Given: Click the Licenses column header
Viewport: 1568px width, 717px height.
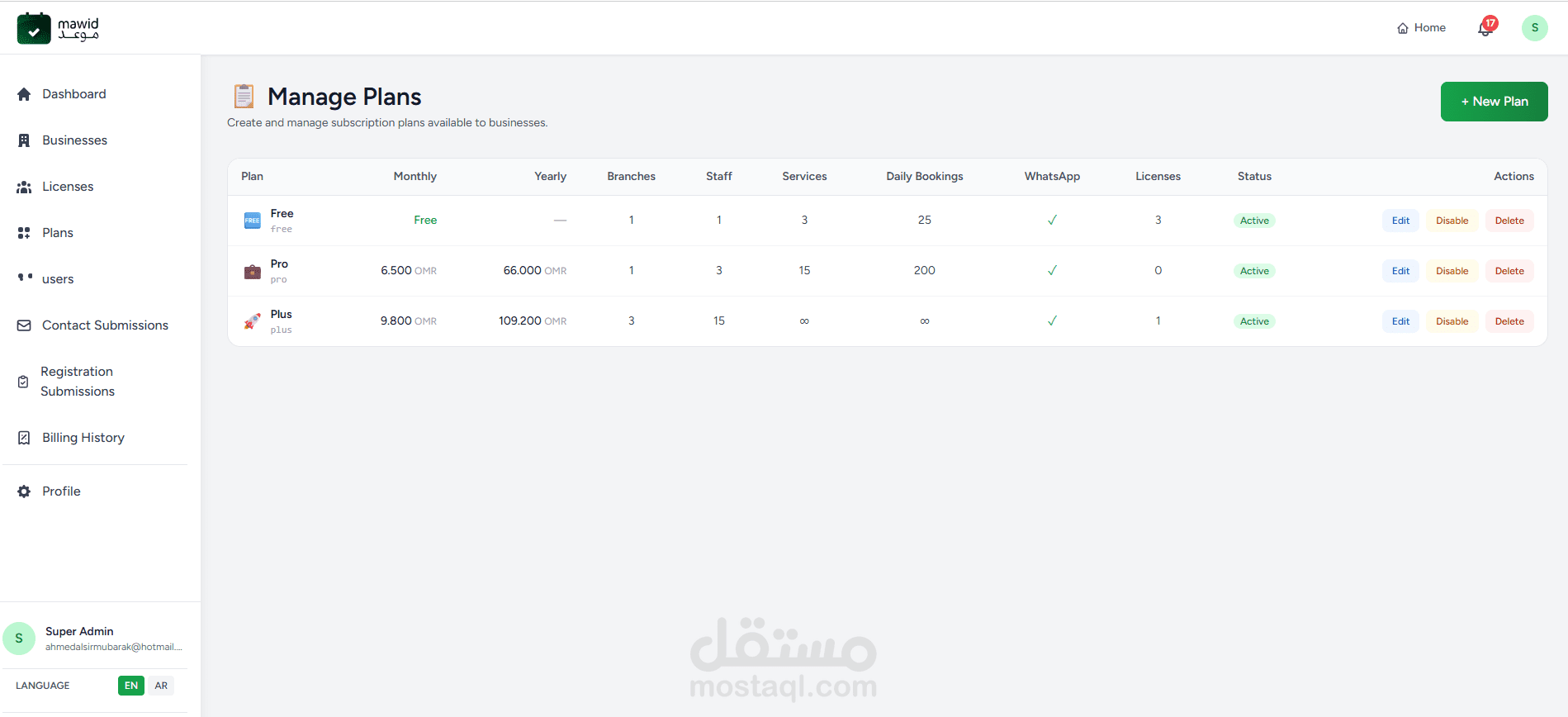Looking at the screenshot, I should click(1158, 177).
